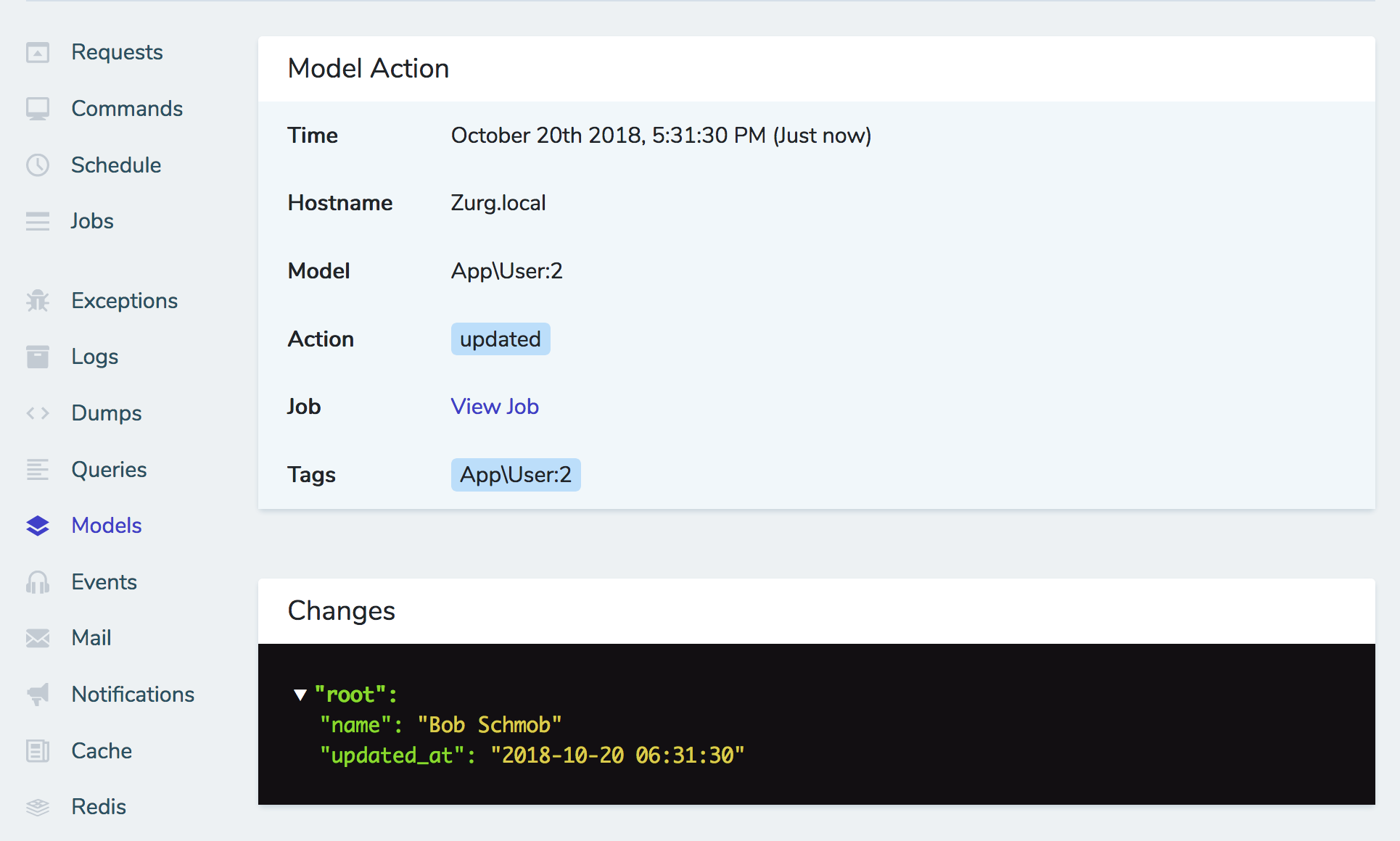The height and width of the screenshot is (841, 1400).
Task: Click the Logs archive icon
Action: (37, 356)
